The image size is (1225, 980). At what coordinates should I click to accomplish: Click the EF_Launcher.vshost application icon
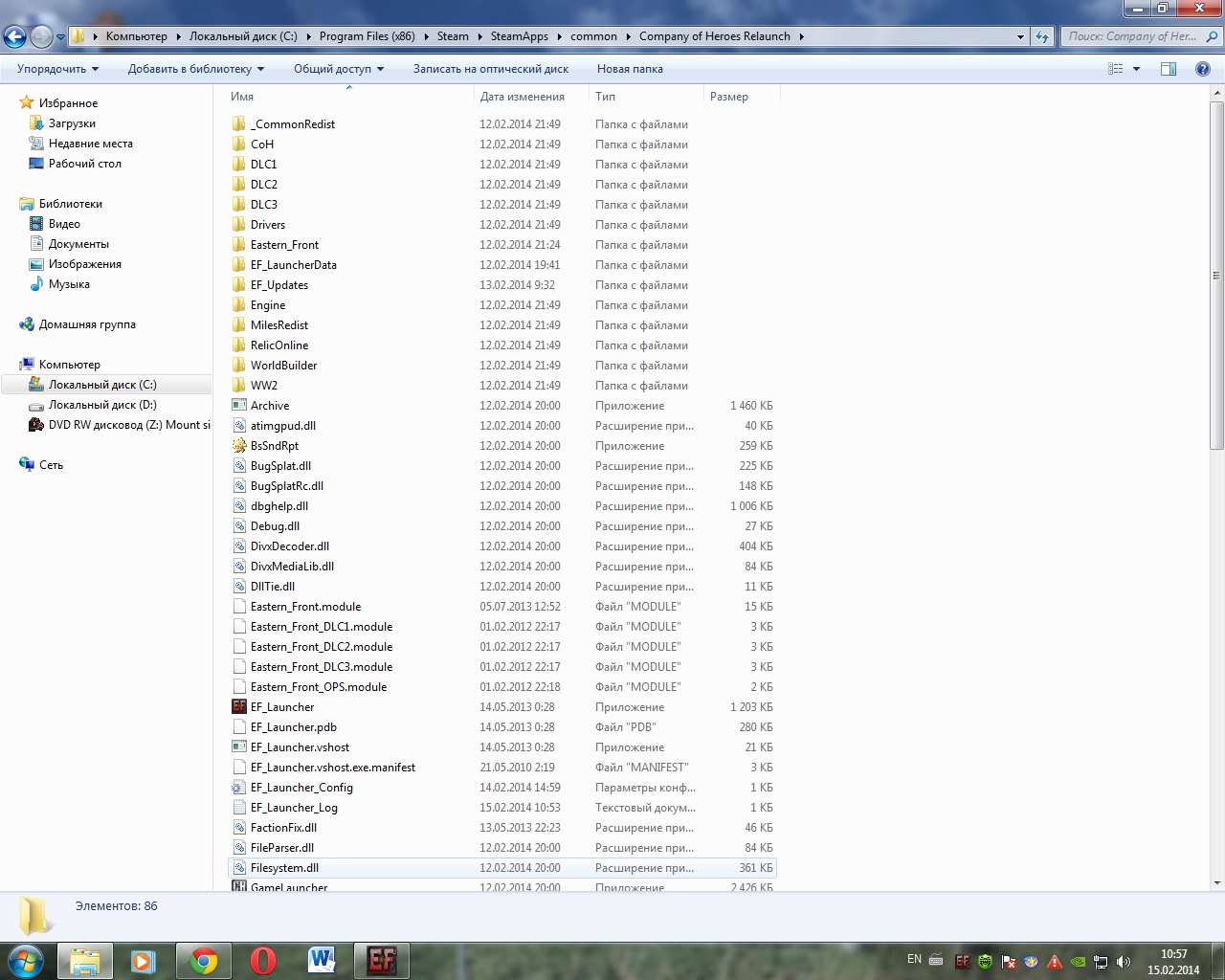click(239, 747)
